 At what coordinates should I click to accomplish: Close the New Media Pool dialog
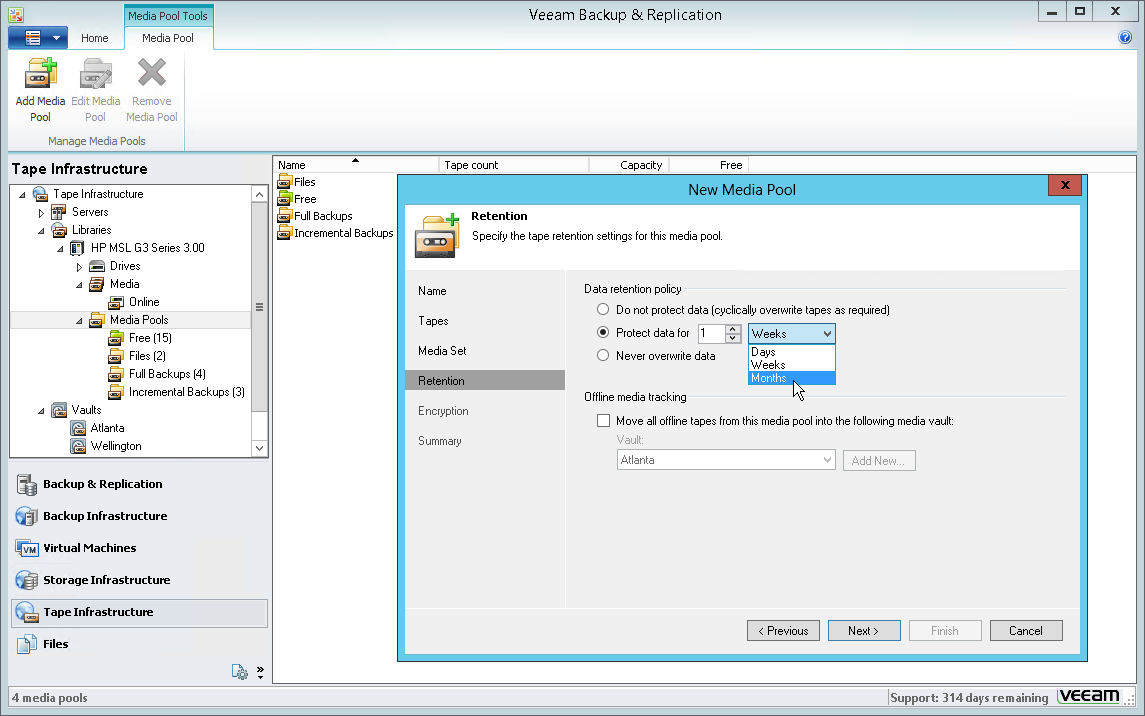coord(1065,185)
